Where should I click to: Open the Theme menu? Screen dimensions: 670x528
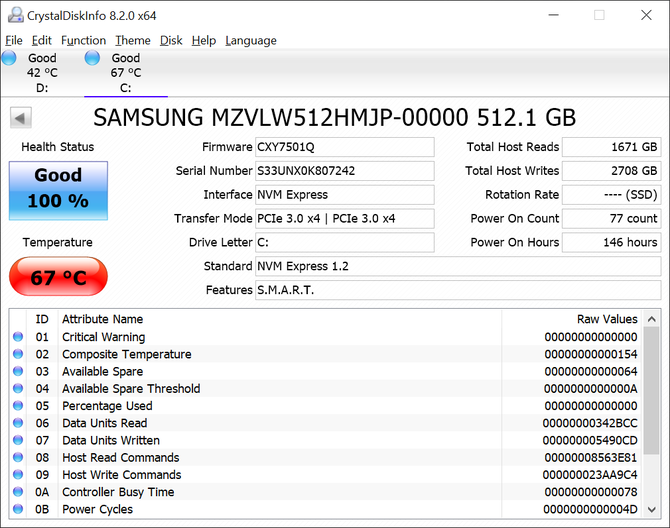click(133, 41)
